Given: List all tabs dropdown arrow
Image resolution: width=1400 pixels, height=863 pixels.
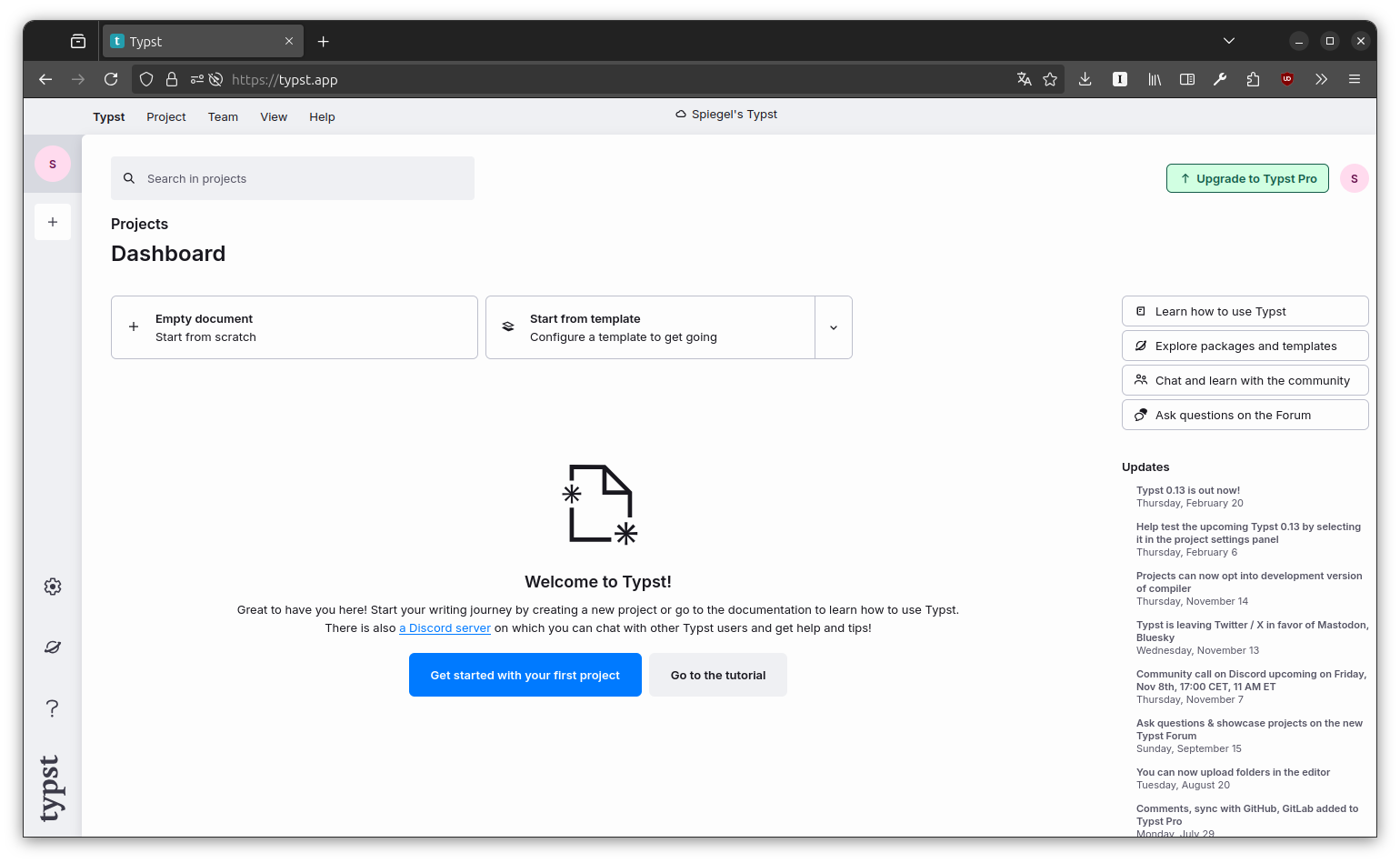Looking at the screenshot, I should point(1229,41).
